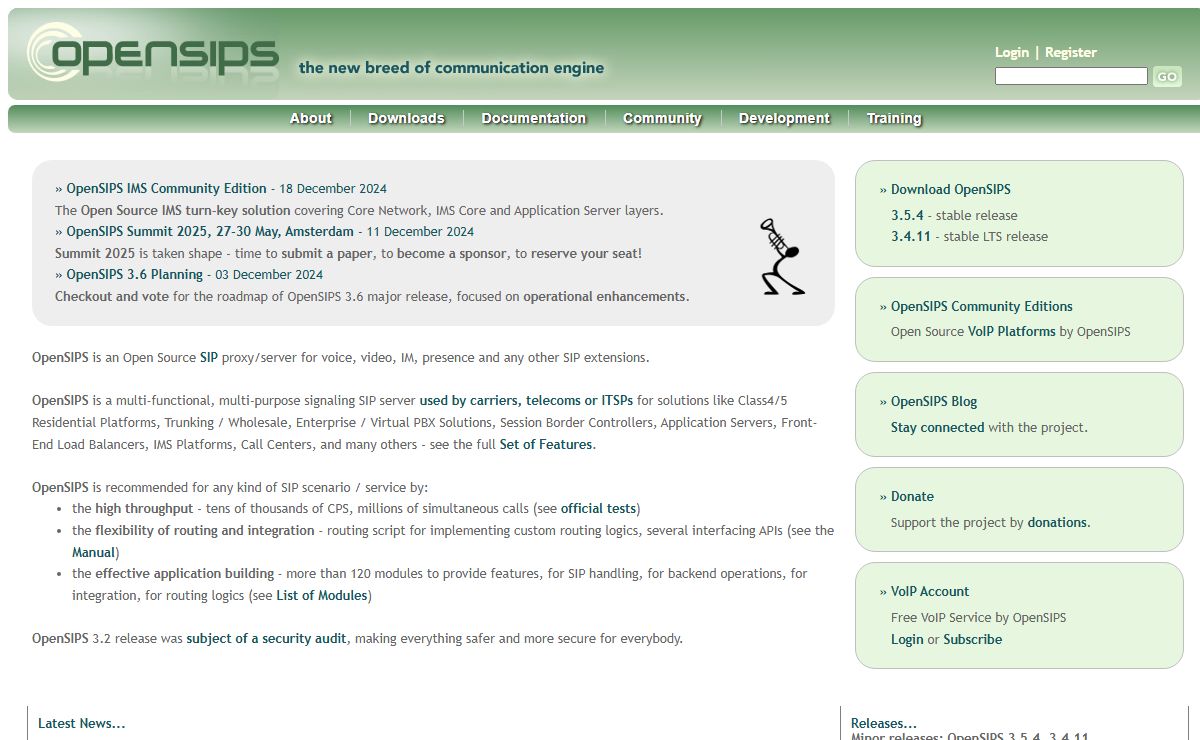Open the 'official tests' link

point(598,508)
